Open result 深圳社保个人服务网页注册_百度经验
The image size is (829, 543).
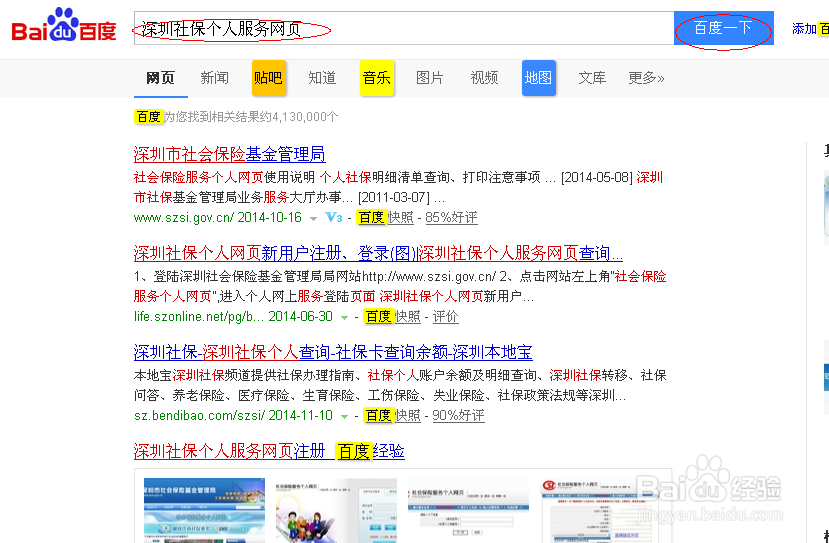coord(269,451)
